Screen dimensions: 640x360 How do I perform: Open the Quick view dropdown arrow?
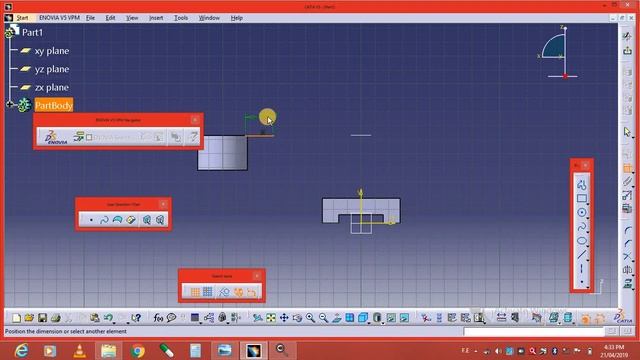[x=369, y=324]
